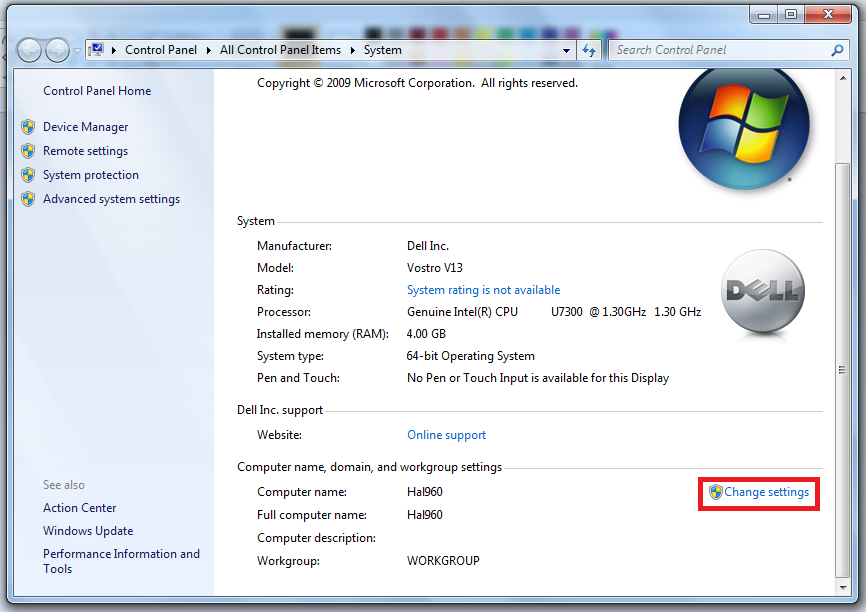
Task: Open Control Panel Home
Action: point(97,91)
